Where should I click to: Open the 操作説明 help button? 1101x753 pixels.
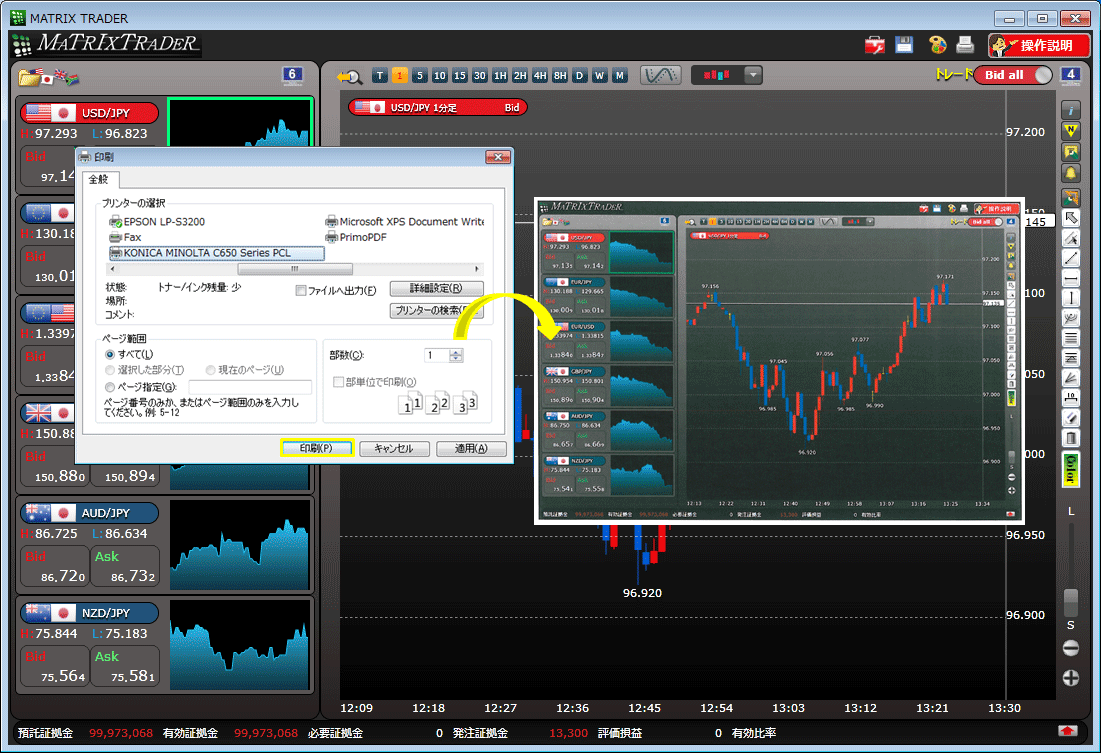point(1039,46)
